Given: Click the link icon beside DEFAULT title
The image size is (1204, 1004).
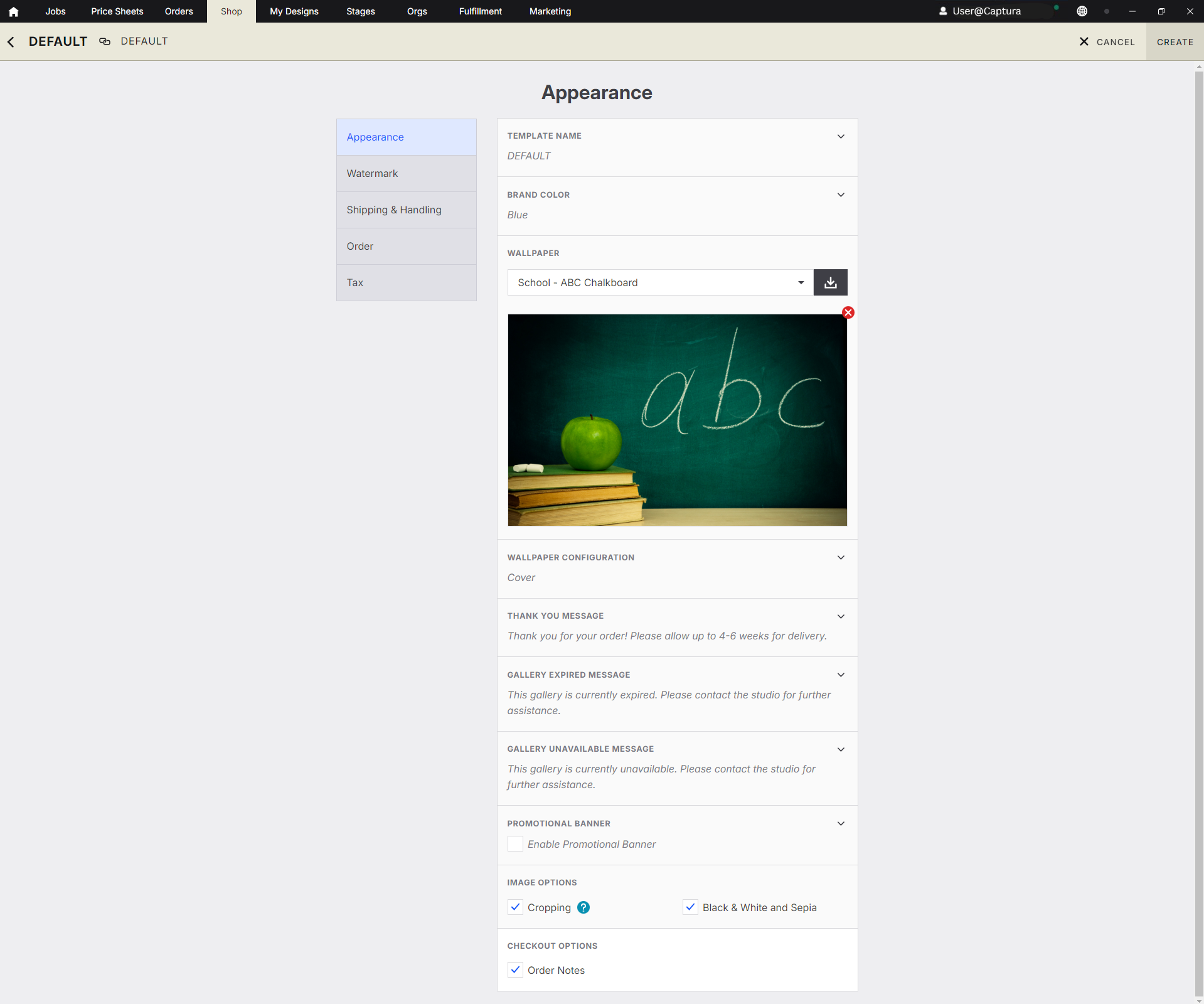Looking at the screenshot, I should (105, 41).
